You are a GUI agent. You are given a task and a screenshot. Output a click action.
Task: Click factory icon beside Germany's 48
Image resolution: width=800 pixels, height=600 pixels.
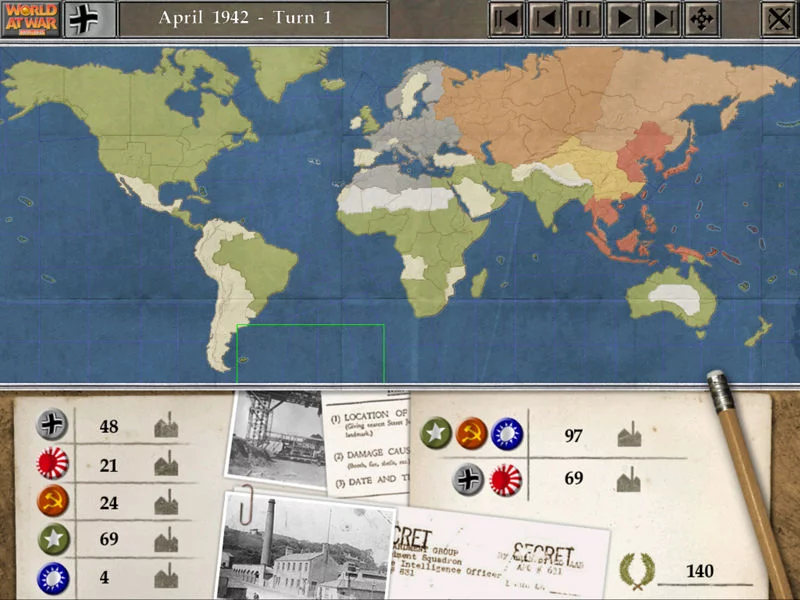tap(166, 425)
